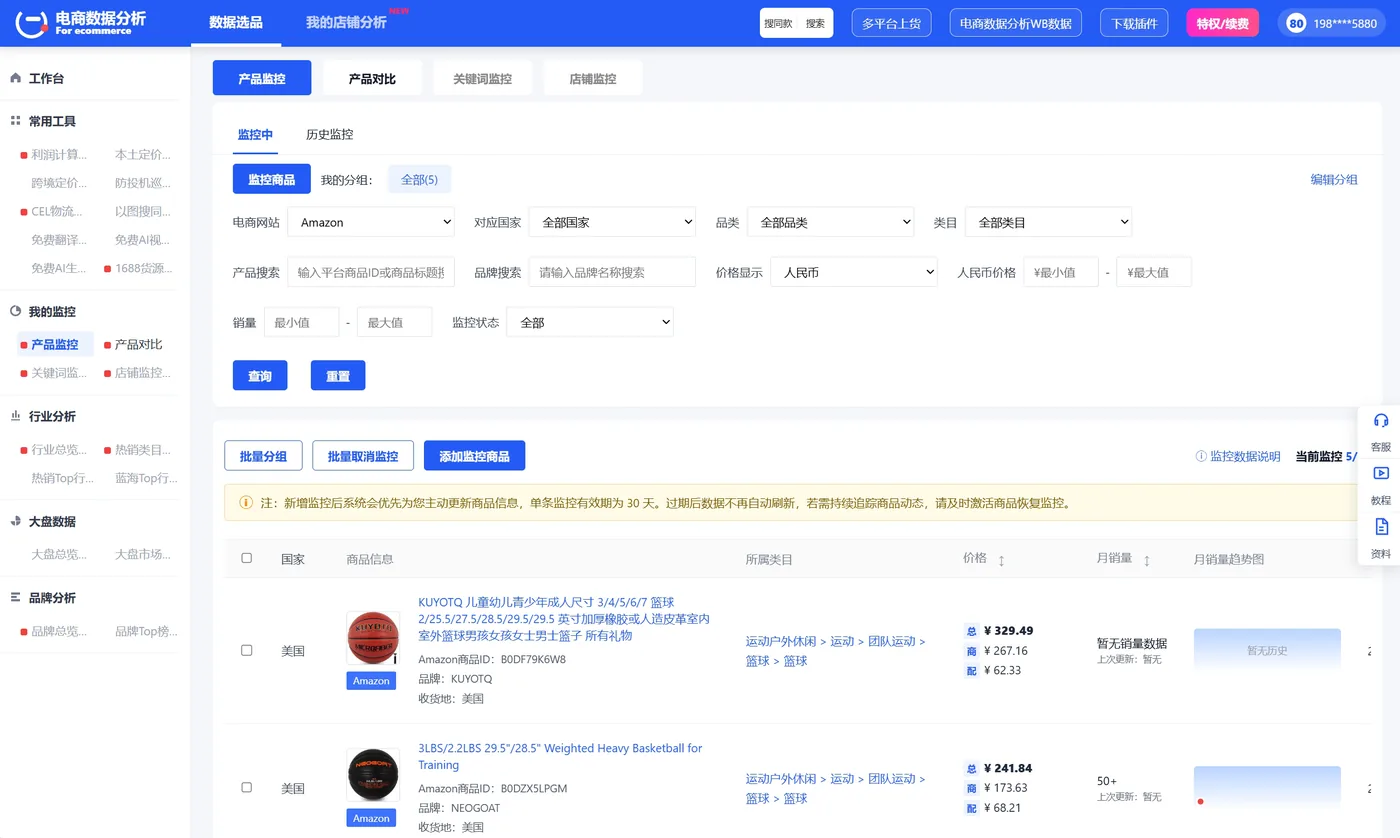Open the 监控状态 全部 dropdown
This screenshot has height=838, width=1400.
pyautogui.click(x=590, y=322)
